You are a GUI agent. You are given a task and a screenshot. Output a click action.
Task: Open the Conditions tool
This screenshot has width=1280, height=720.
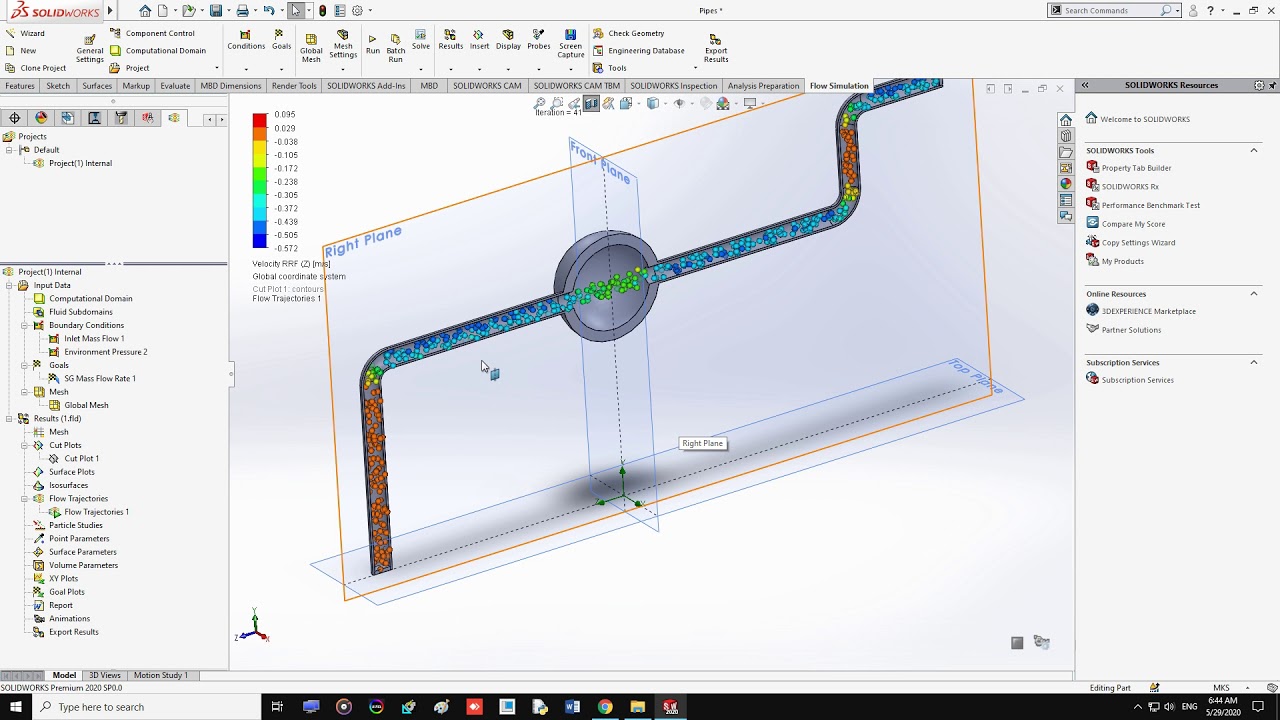click(246, 40)
